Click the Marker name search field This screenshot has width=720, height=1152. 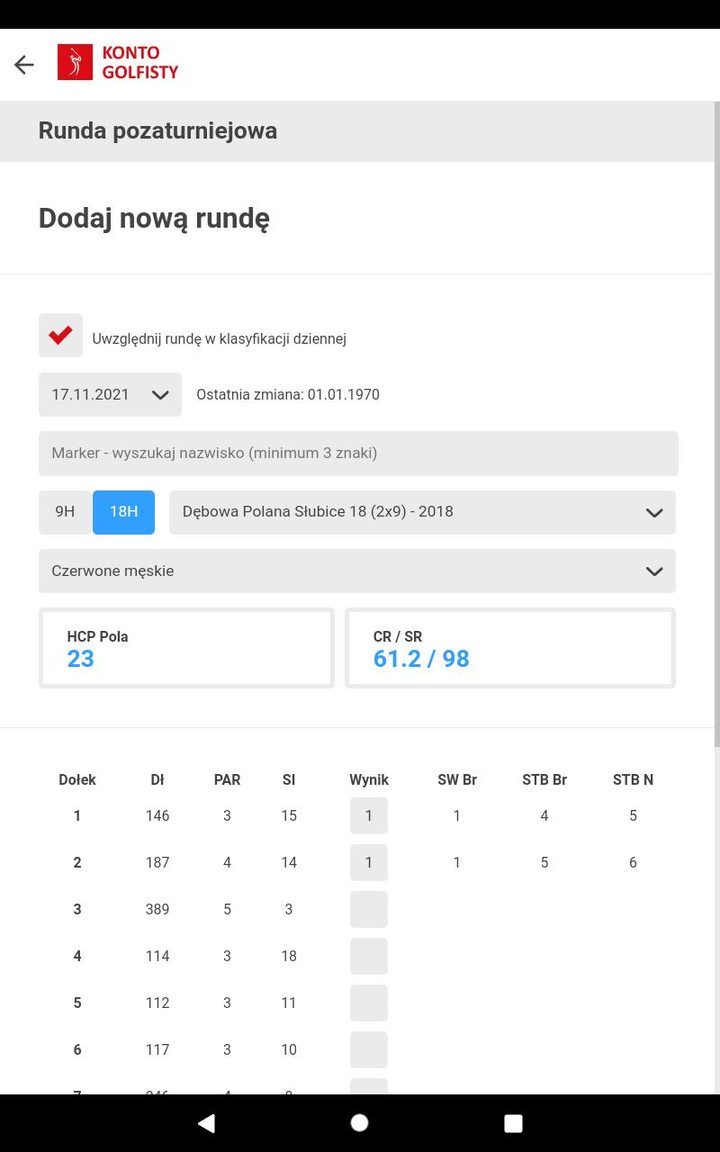click(x=358, y=453)
